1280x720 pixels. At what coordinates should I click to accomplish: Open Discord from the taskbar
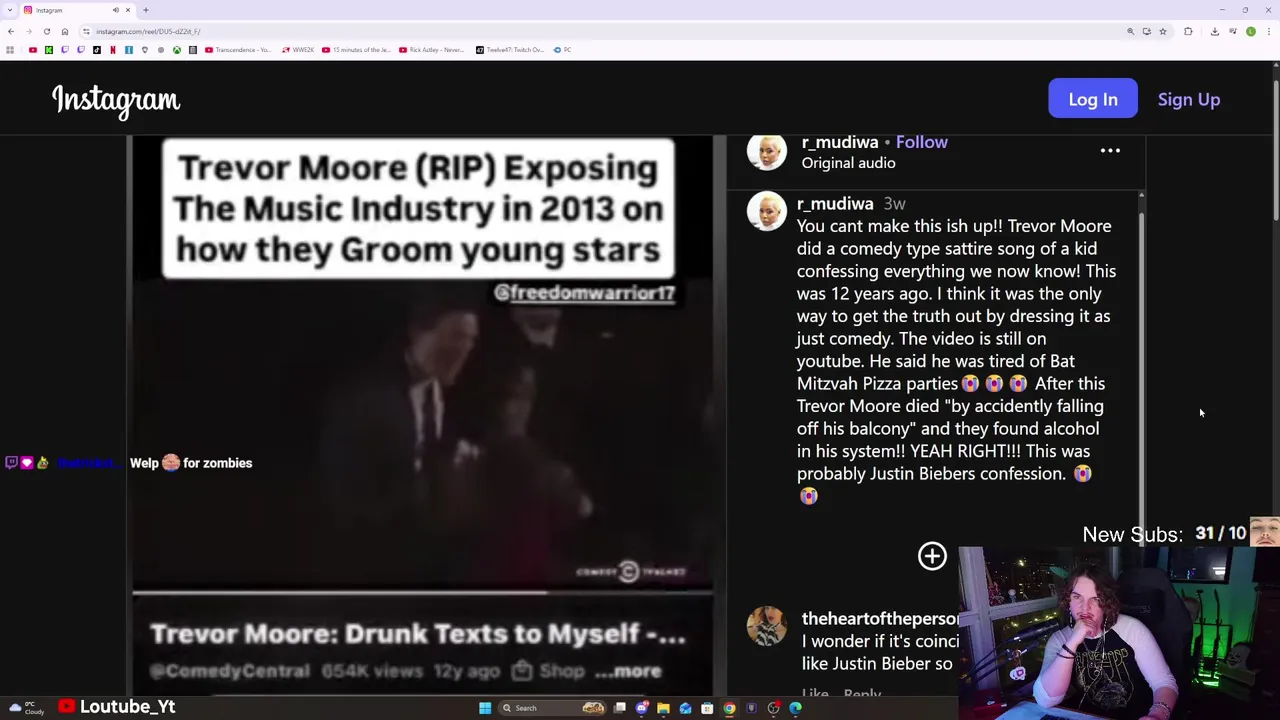pyautogui.click(x=641, y=708)
